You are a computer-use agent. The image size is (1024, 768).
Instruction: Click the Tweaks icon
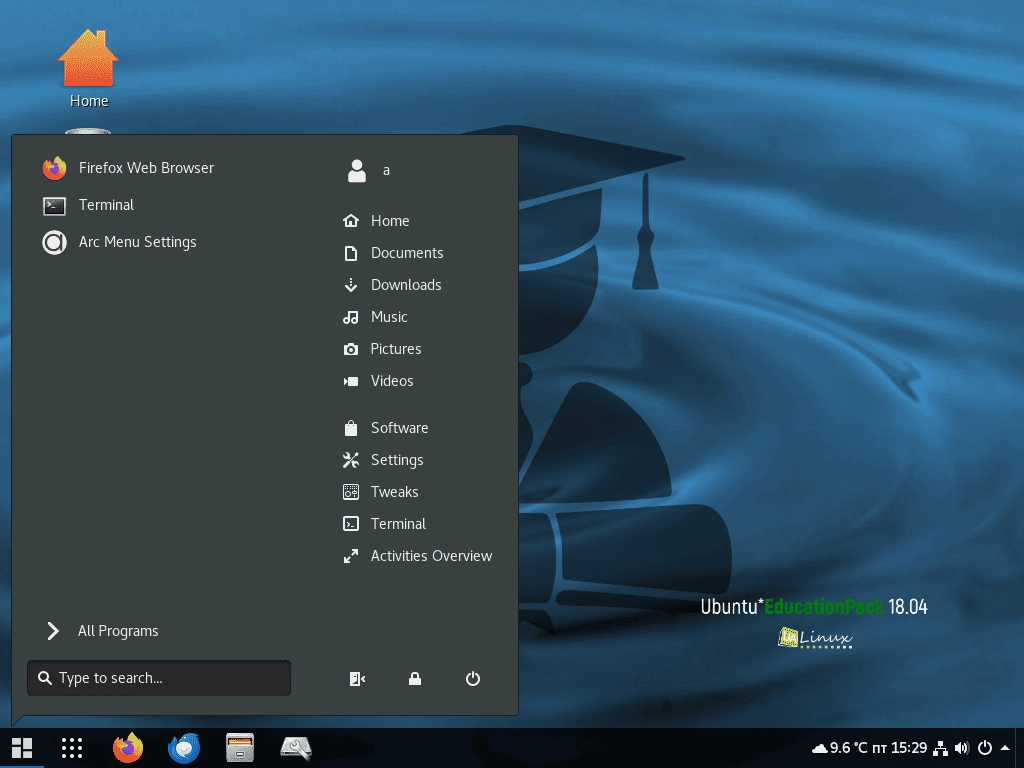pyautogui.click(x=351, y=492)
